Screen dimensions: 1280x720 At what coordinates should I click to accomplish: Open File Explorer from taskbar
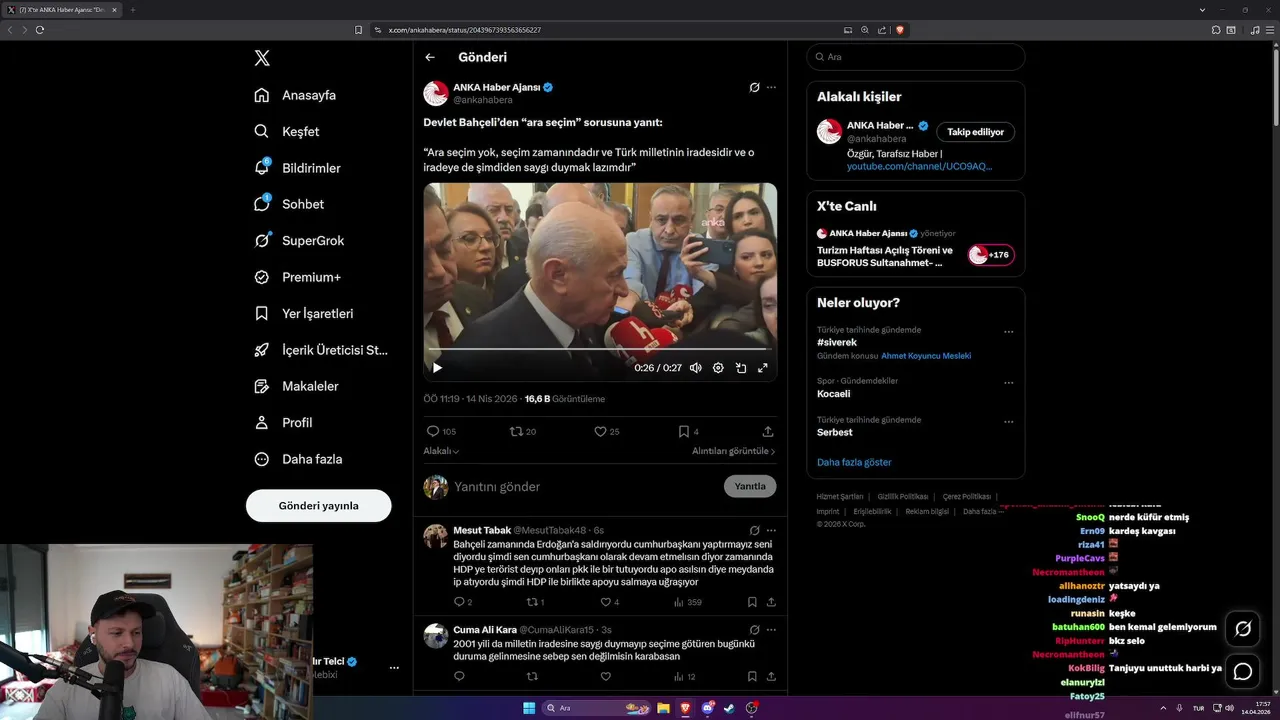click(x=663, y=708)
